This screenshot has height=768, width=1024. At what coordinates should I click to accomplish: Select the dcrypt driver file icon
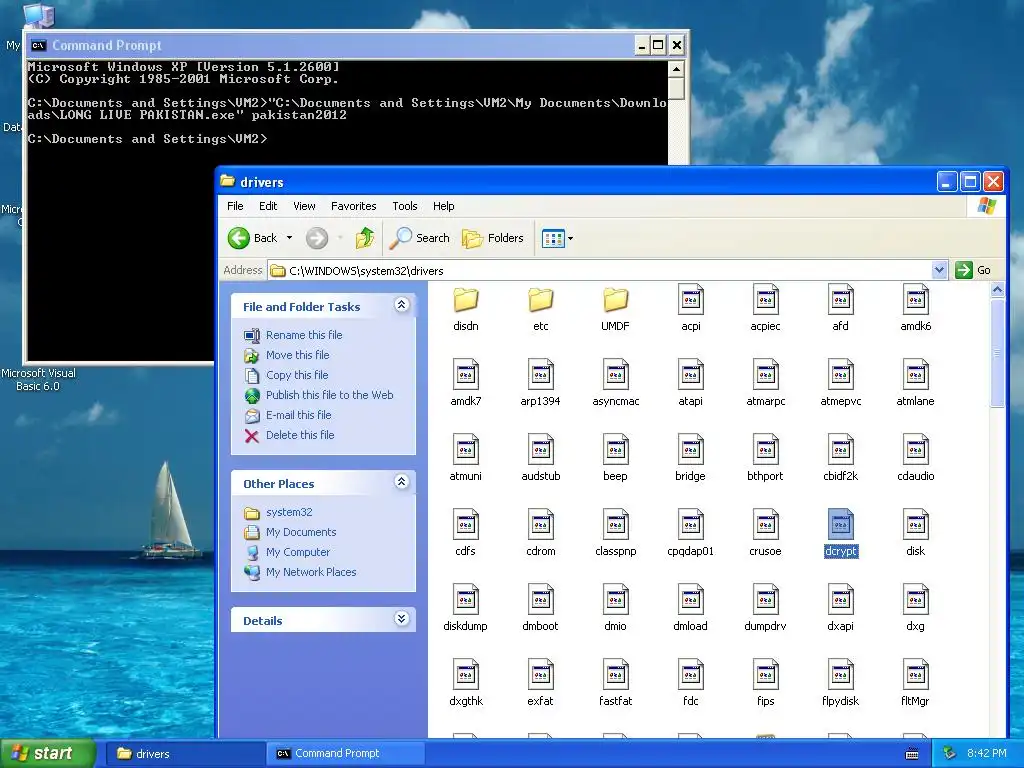[840, 524]
